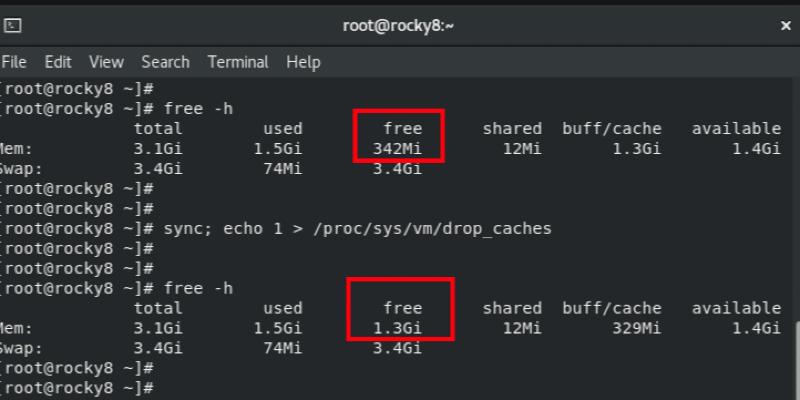Click the available header in first output

click(x=736, y=128)
